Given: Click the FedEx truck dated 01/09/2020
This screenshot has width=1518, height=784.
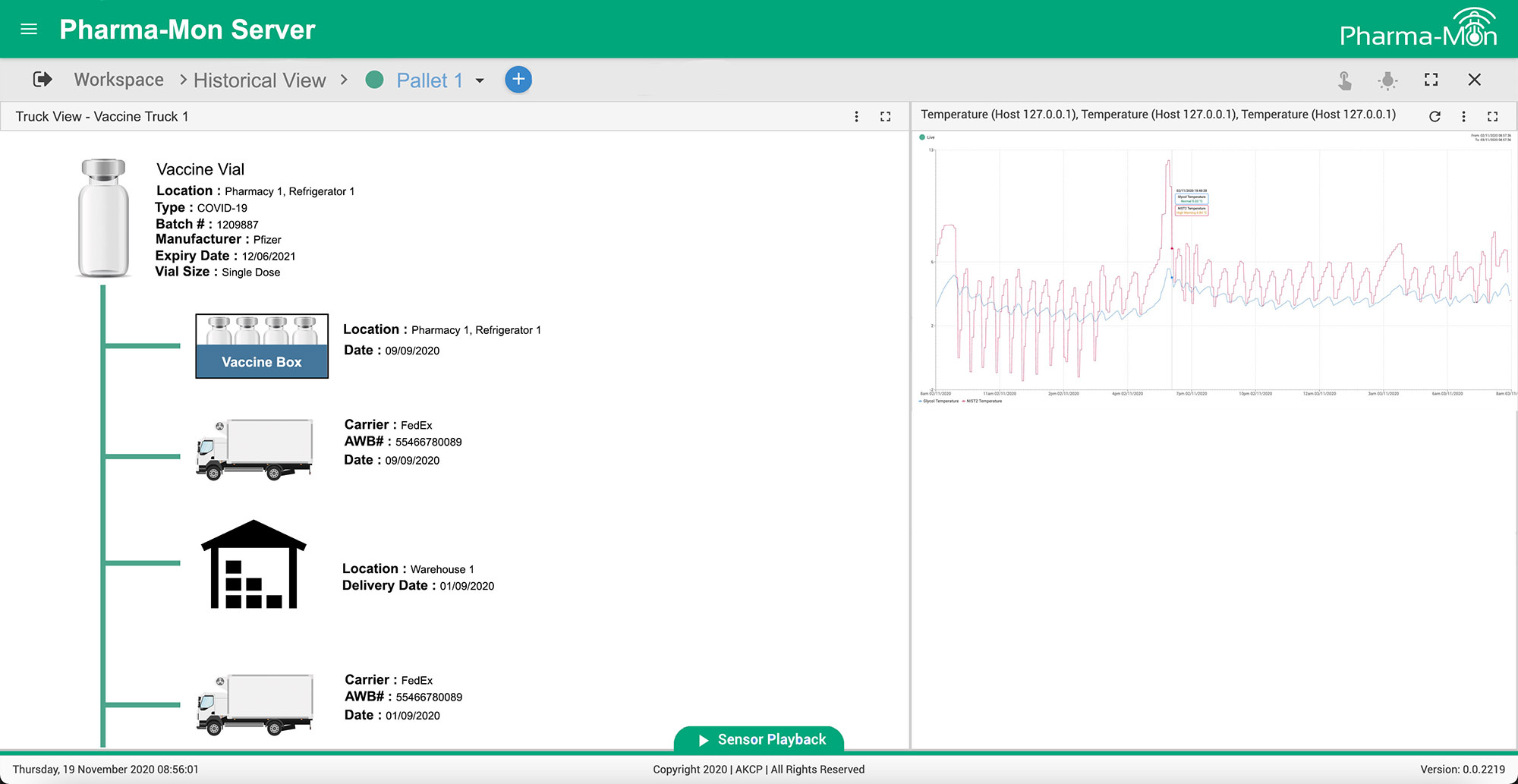Looking at the screenshot, I should [x=254, y=704].
